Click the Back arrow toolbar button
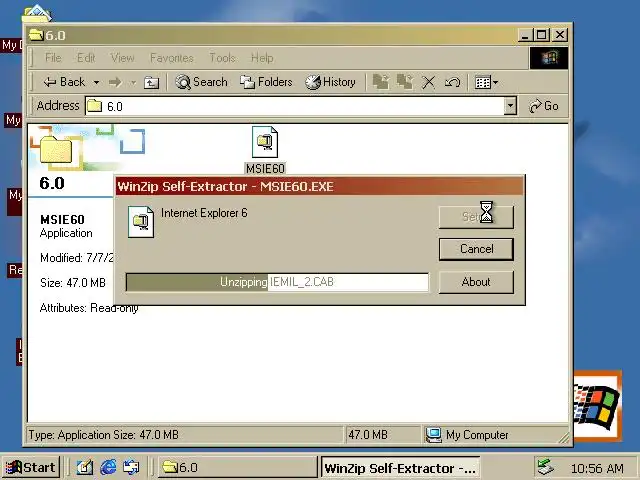The image size is (640, 480). (x=64, y=82)
